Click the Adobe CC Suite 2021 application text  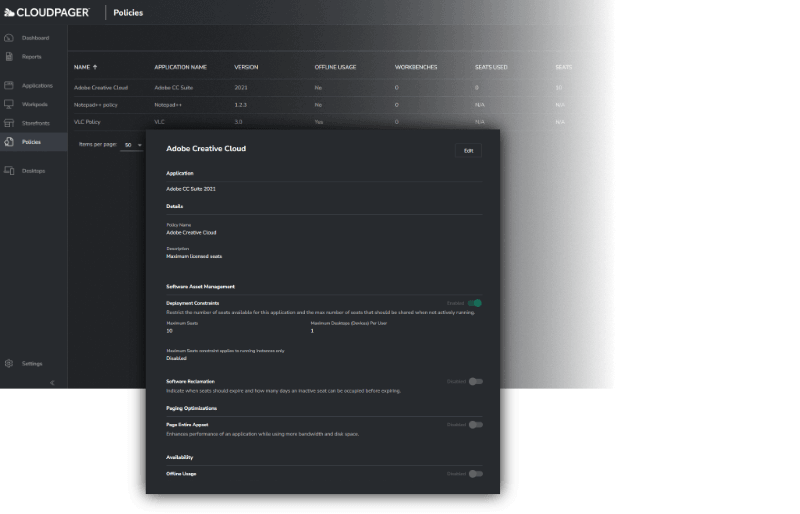point(191,188)
